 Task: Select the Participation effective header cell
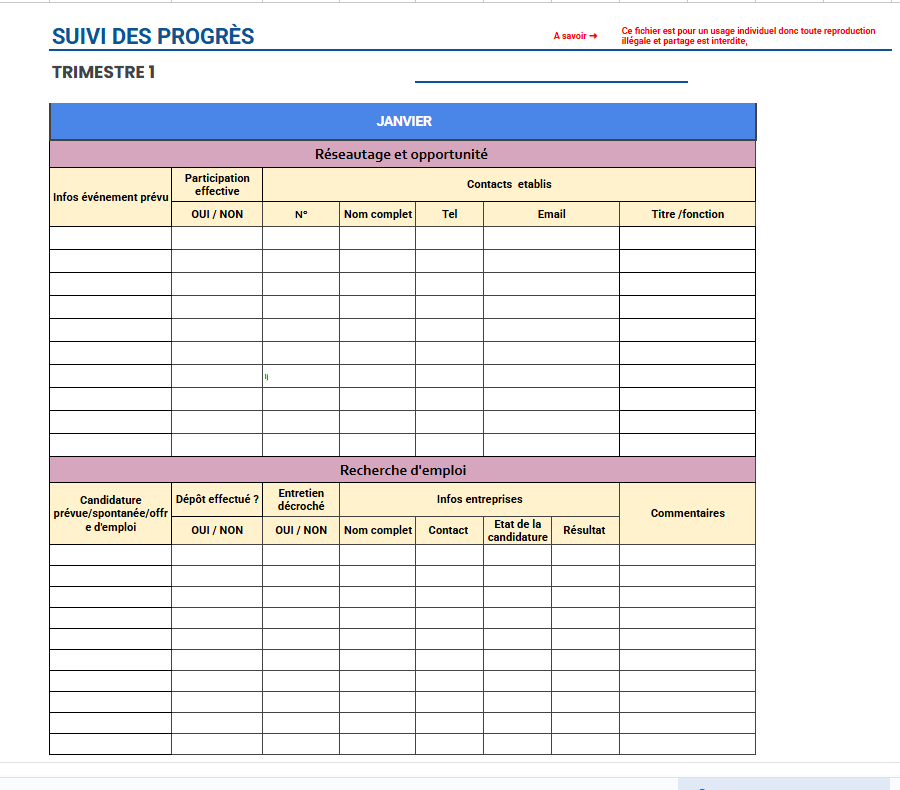click(218, 184)
